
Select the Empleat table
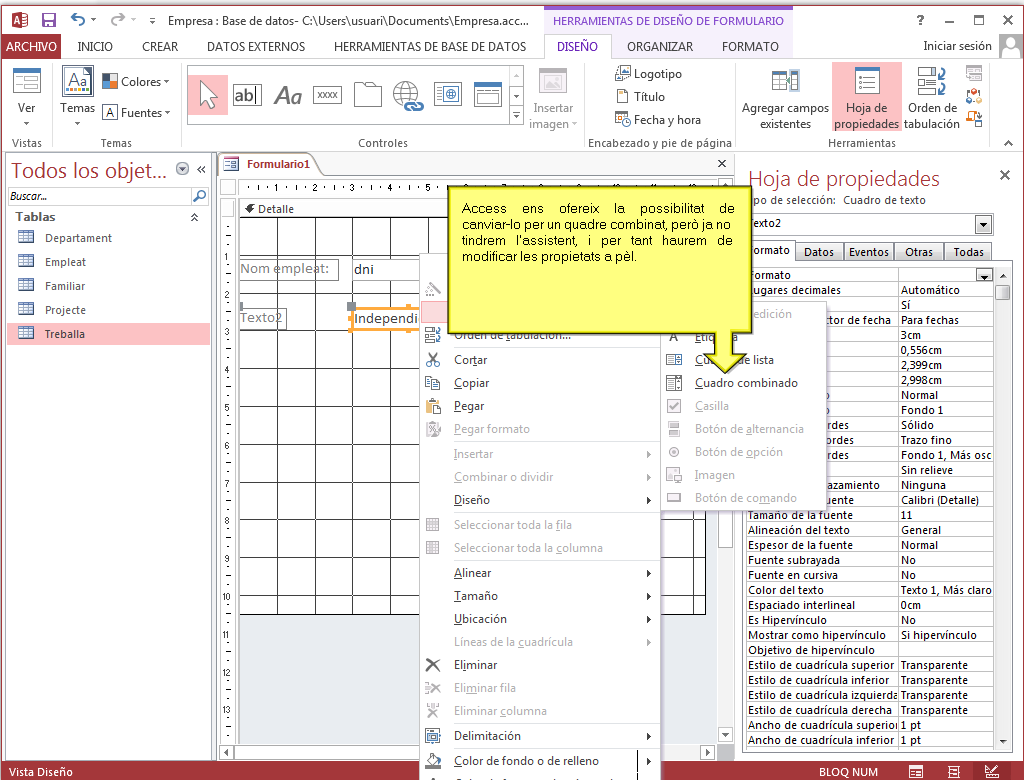65,262
